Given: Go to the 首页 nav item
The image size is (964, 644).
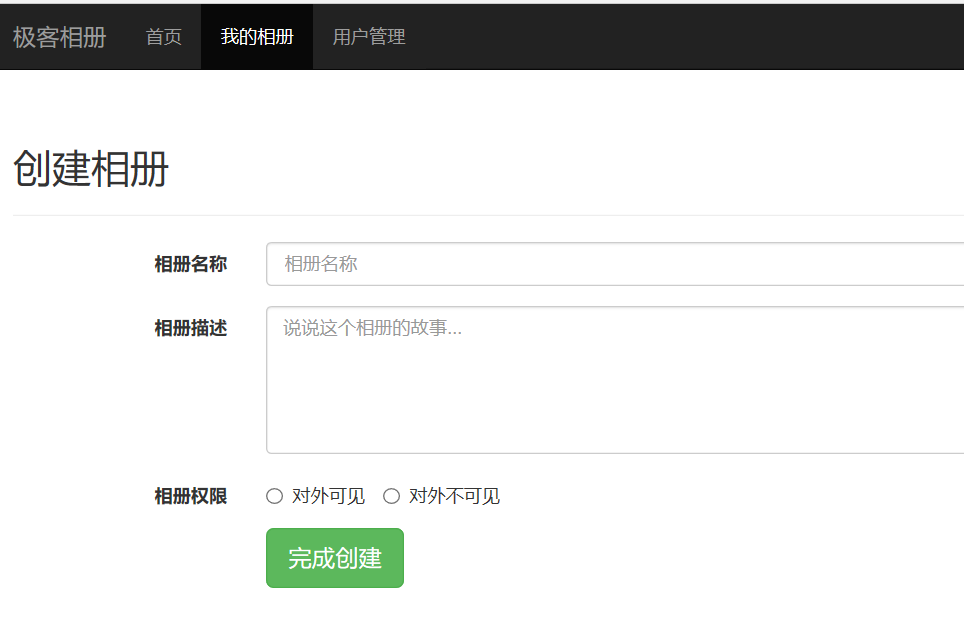Looking at the screenshot, I should click(x=164, y=37).
